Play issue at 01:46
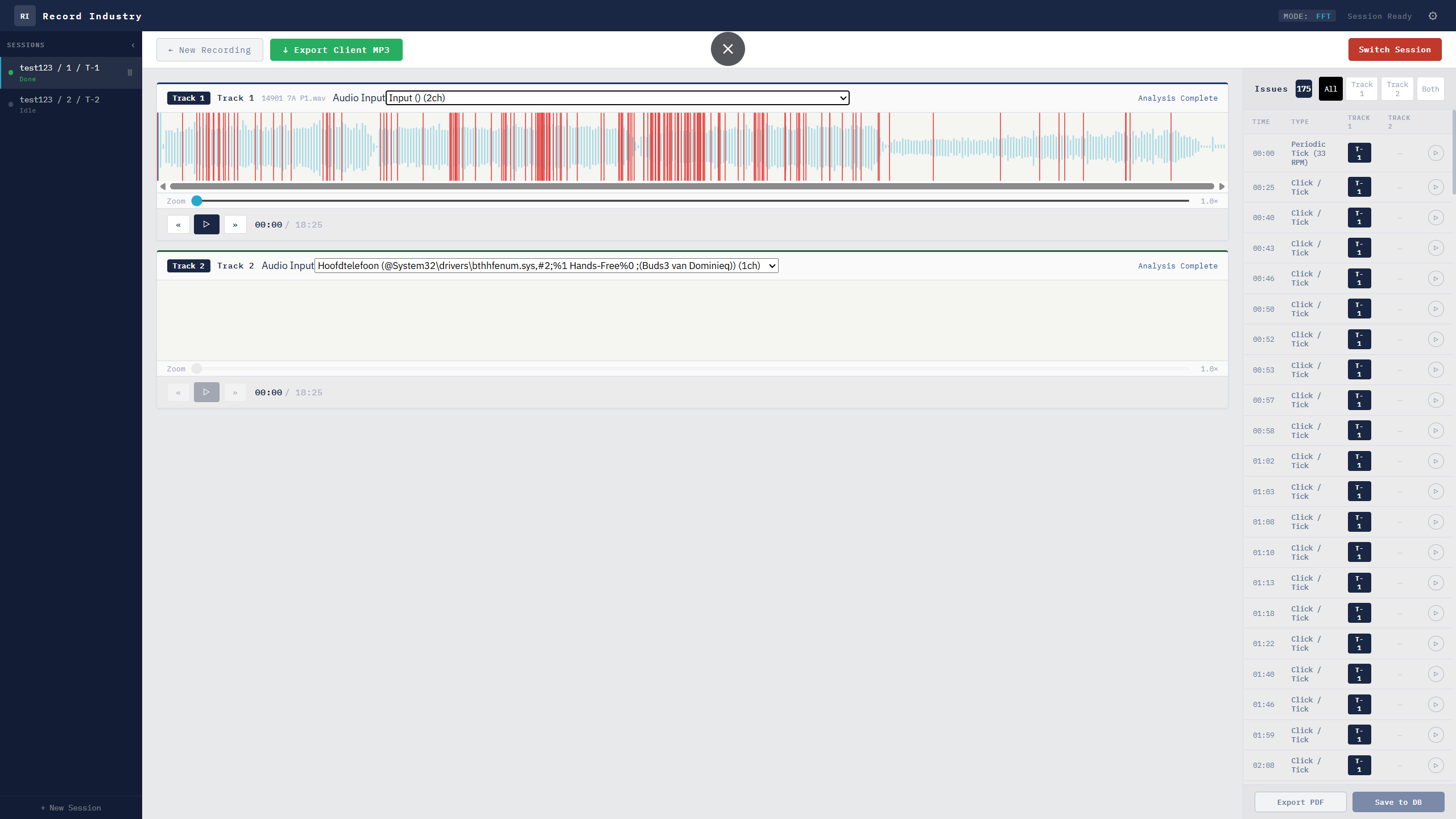The width and height of the screenshot is (1456, 819). click(1436, 704)
